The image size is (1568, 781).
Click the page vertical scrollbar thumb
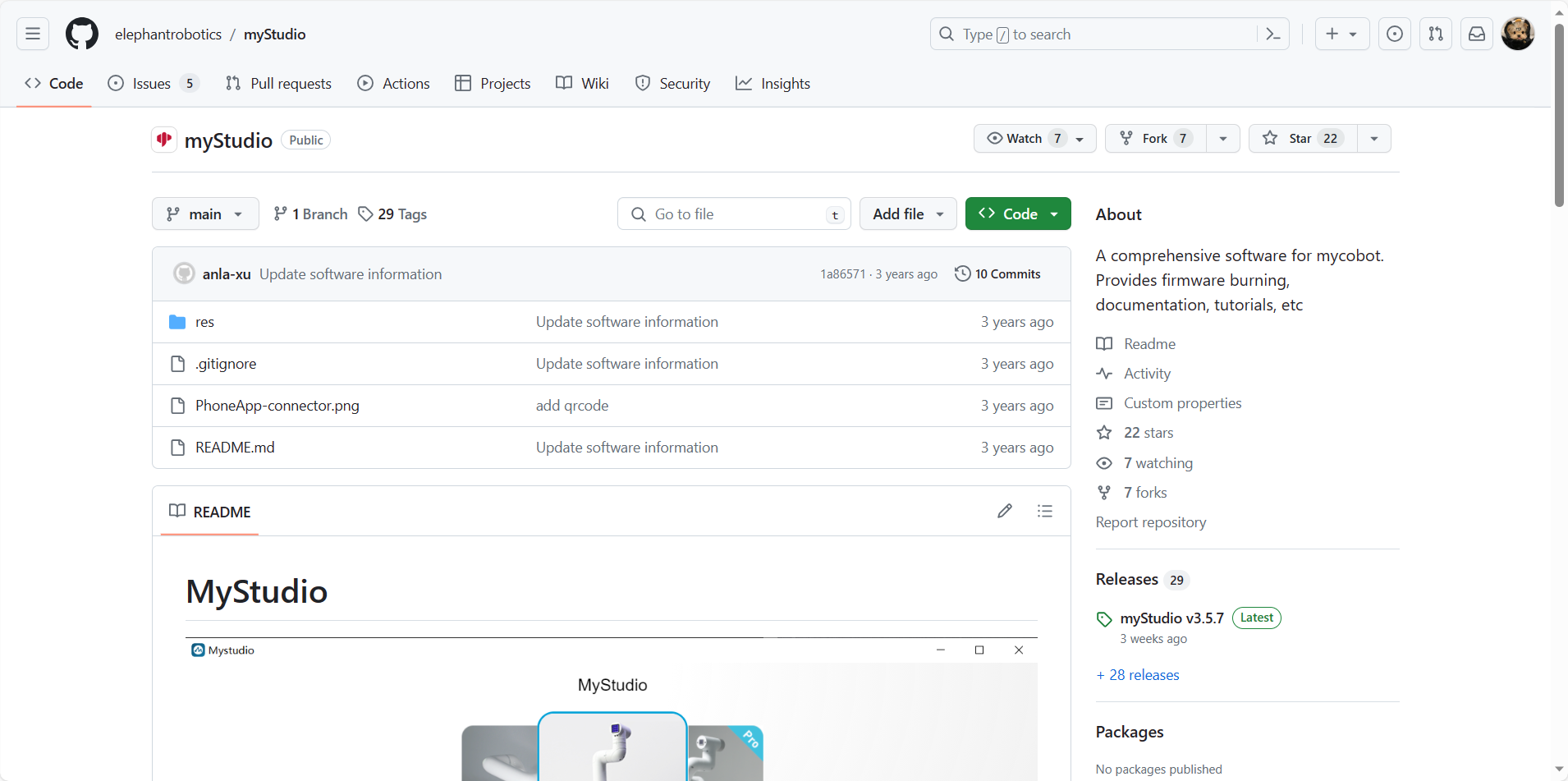[1559, 115]
